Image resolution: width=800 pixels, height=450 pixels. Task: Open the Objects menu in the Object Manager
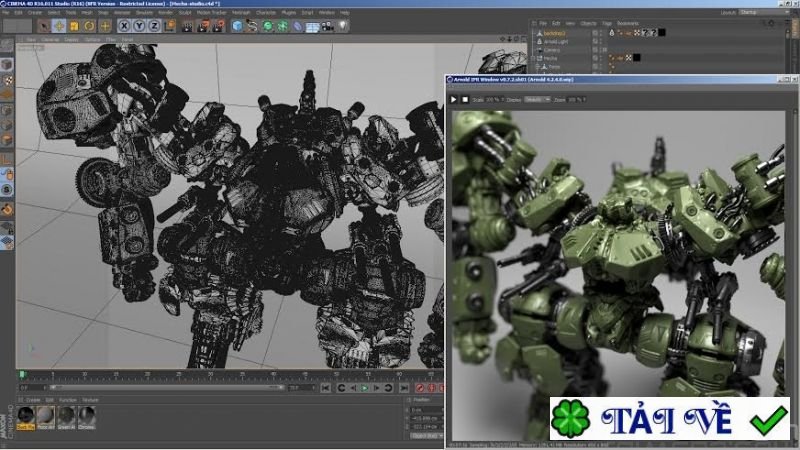click(x=588, y=22)
